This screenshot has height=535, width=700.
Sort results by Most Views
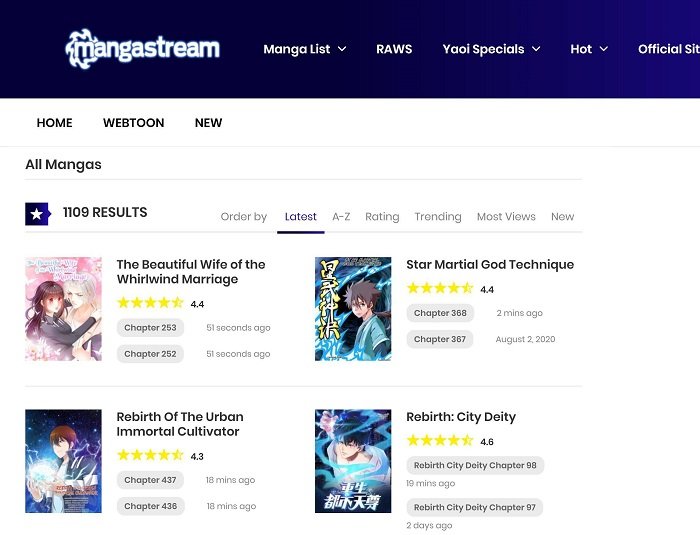pos(506,217)
